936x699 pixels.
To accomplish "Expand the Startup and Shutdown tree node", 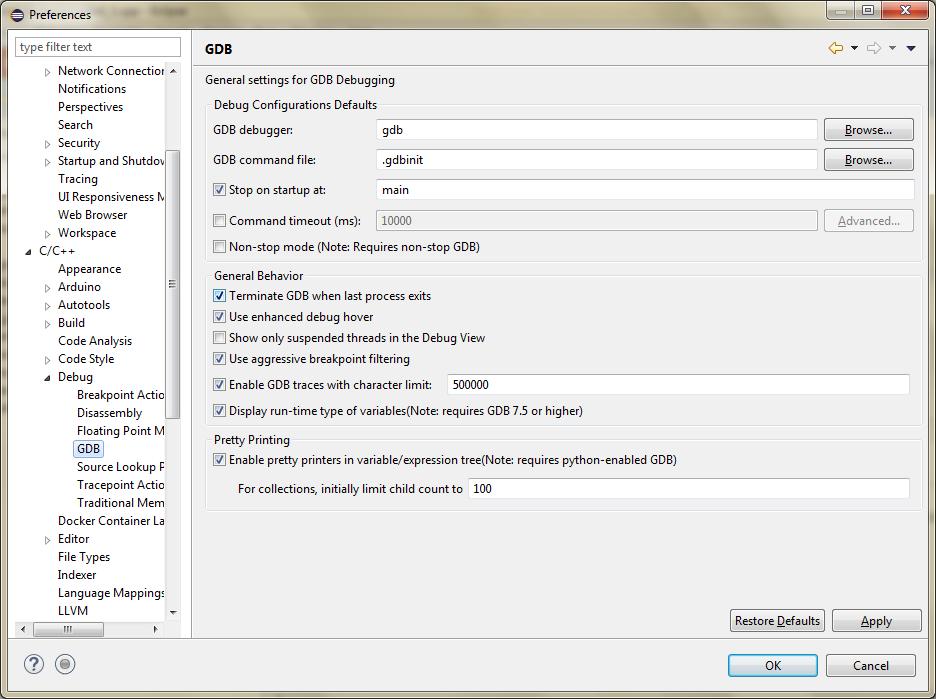I will click(48, 162).
